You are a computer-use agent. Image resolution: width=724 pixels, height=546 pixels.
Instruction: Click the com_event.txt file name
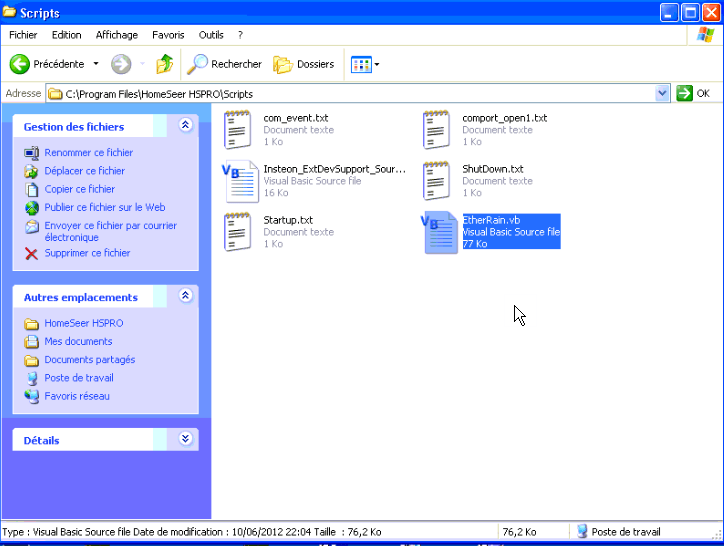coord(296,118)
